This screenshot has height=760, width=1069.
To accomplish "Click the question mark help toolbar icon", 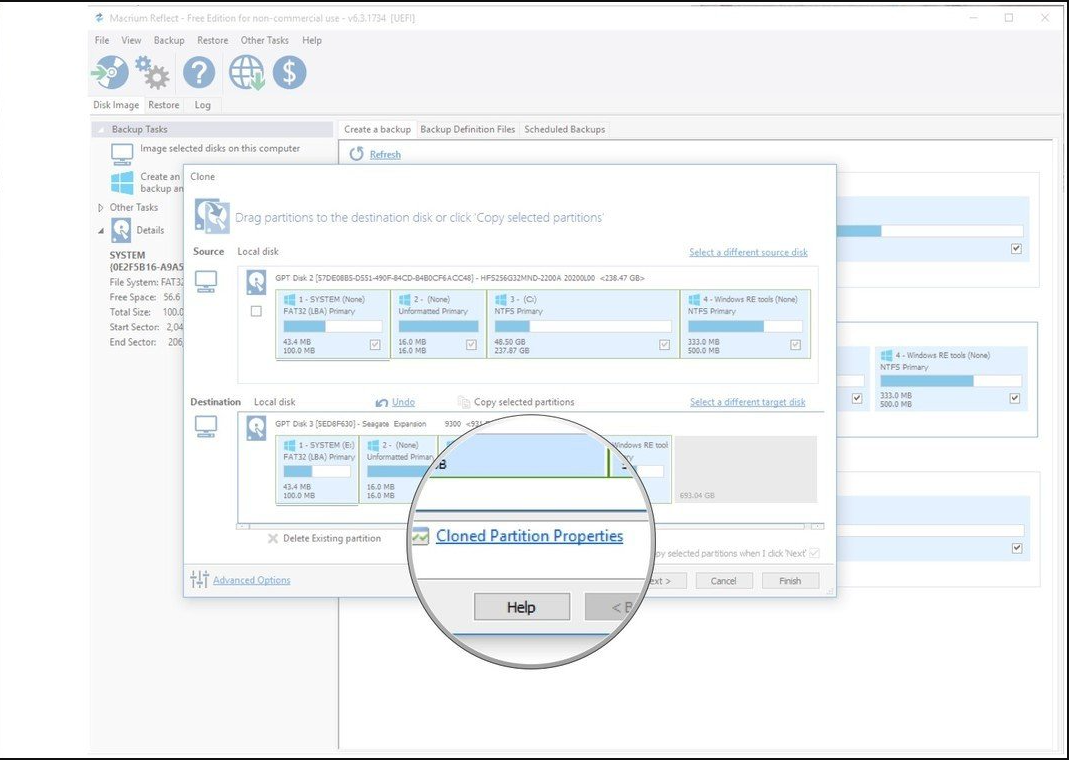I will pos(199,72).
